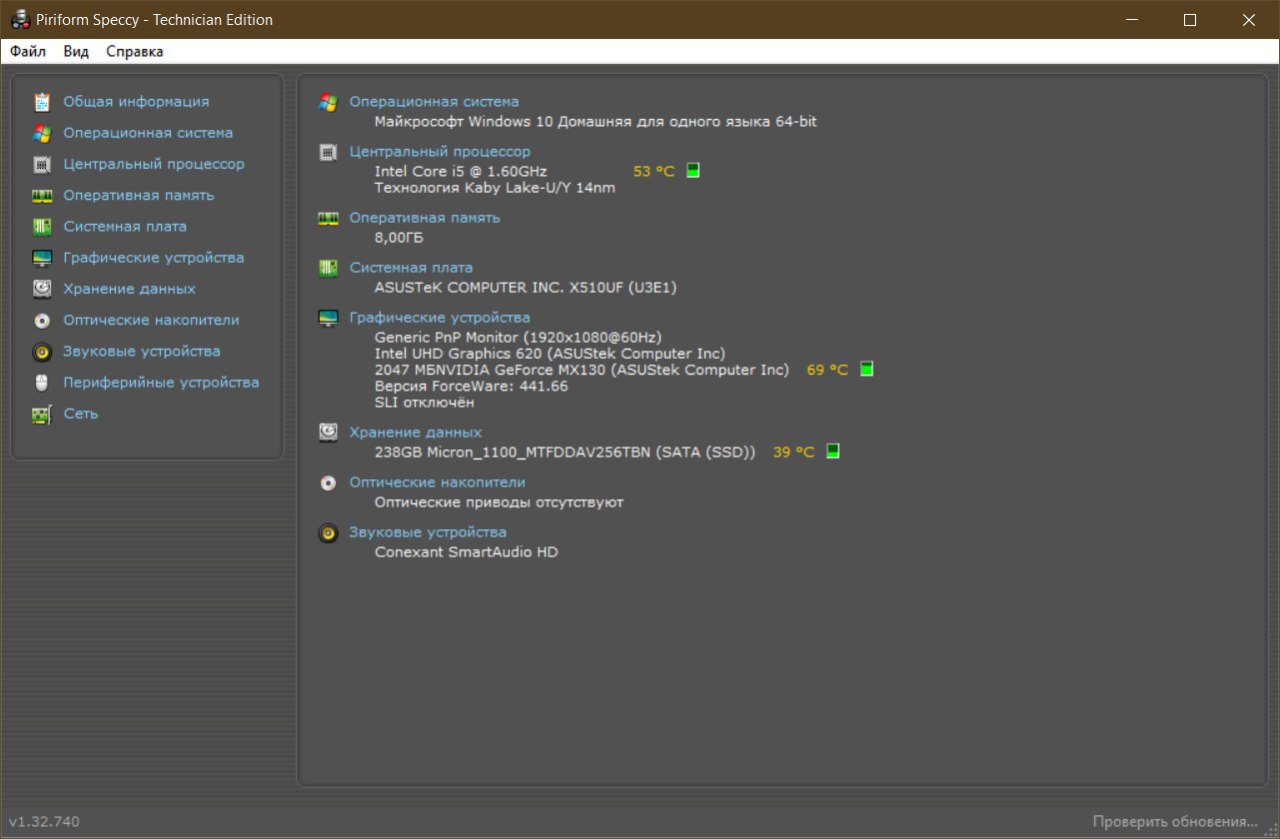The height and width of the screenshot is (839, 1280).
Task: Select Звуковые устройства in the sidebar
Action: pyautogui.click(x=142, y=351)
